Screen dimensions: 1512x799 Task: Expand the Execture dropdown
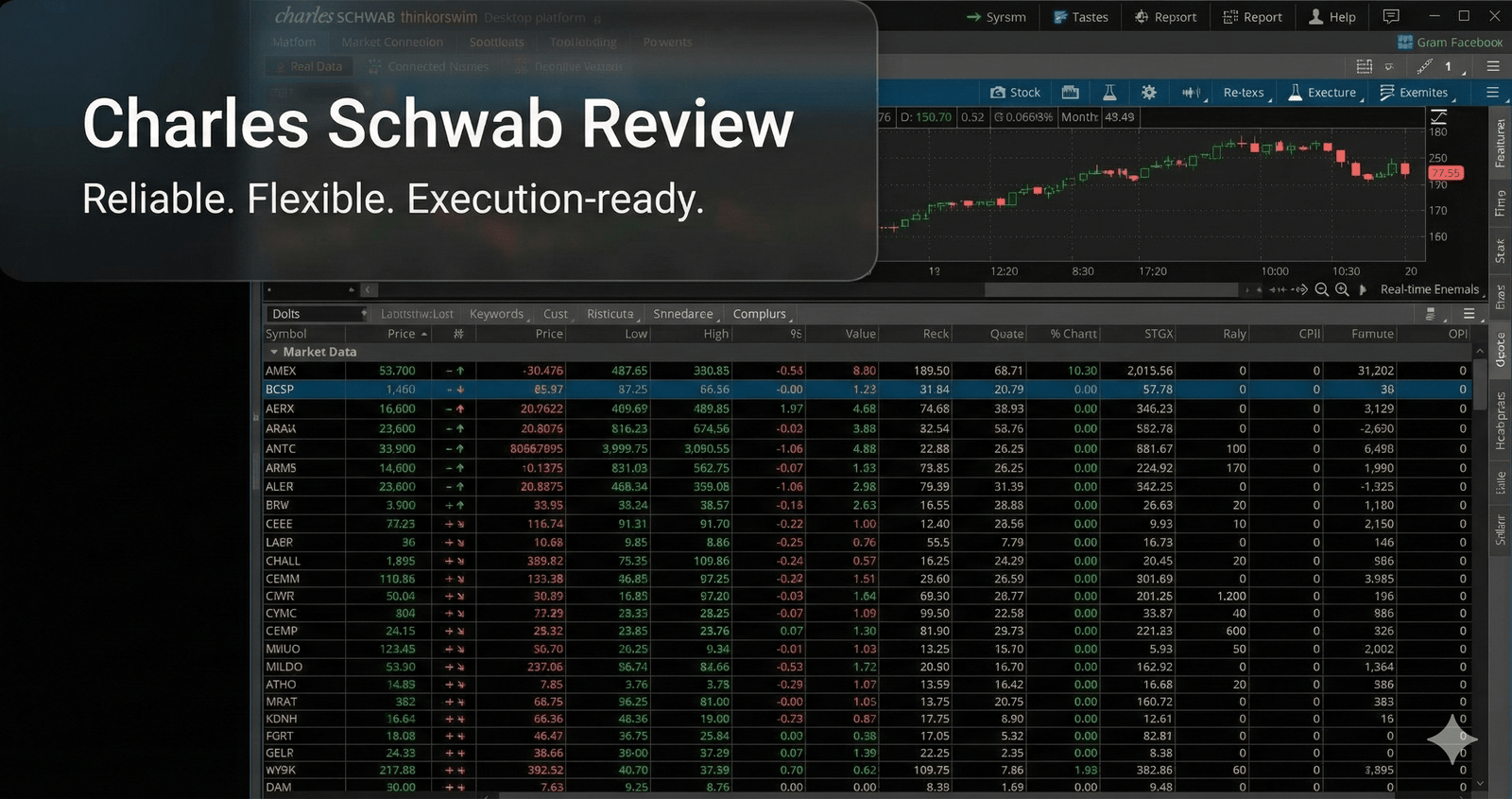point(1325,93)
